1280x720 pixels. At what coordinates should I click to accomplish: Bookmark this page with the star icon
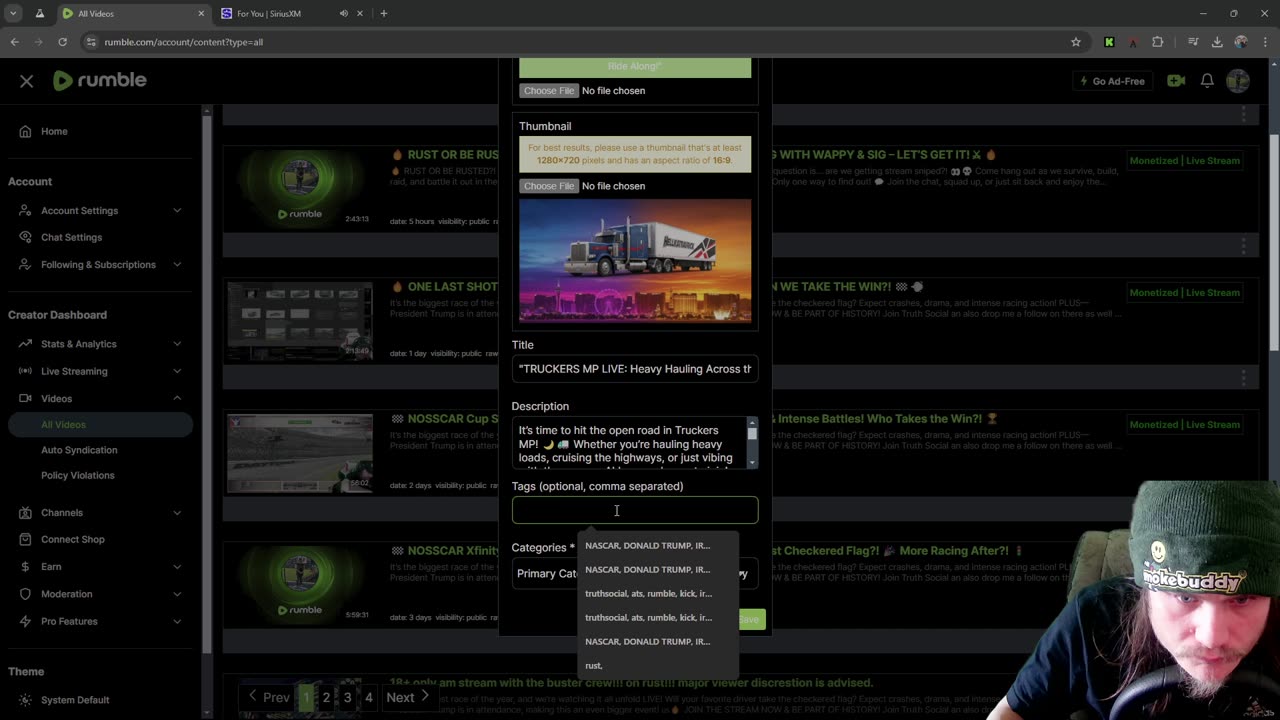(x=1076, y=42)
